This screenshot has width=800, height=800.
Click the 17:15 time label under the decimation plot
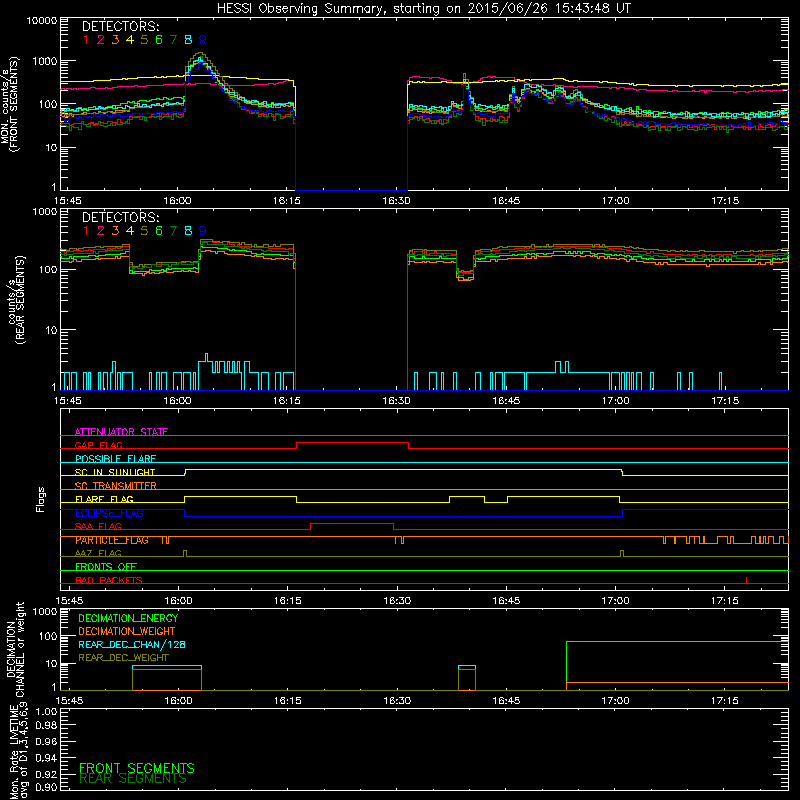(x=724, y=701)
